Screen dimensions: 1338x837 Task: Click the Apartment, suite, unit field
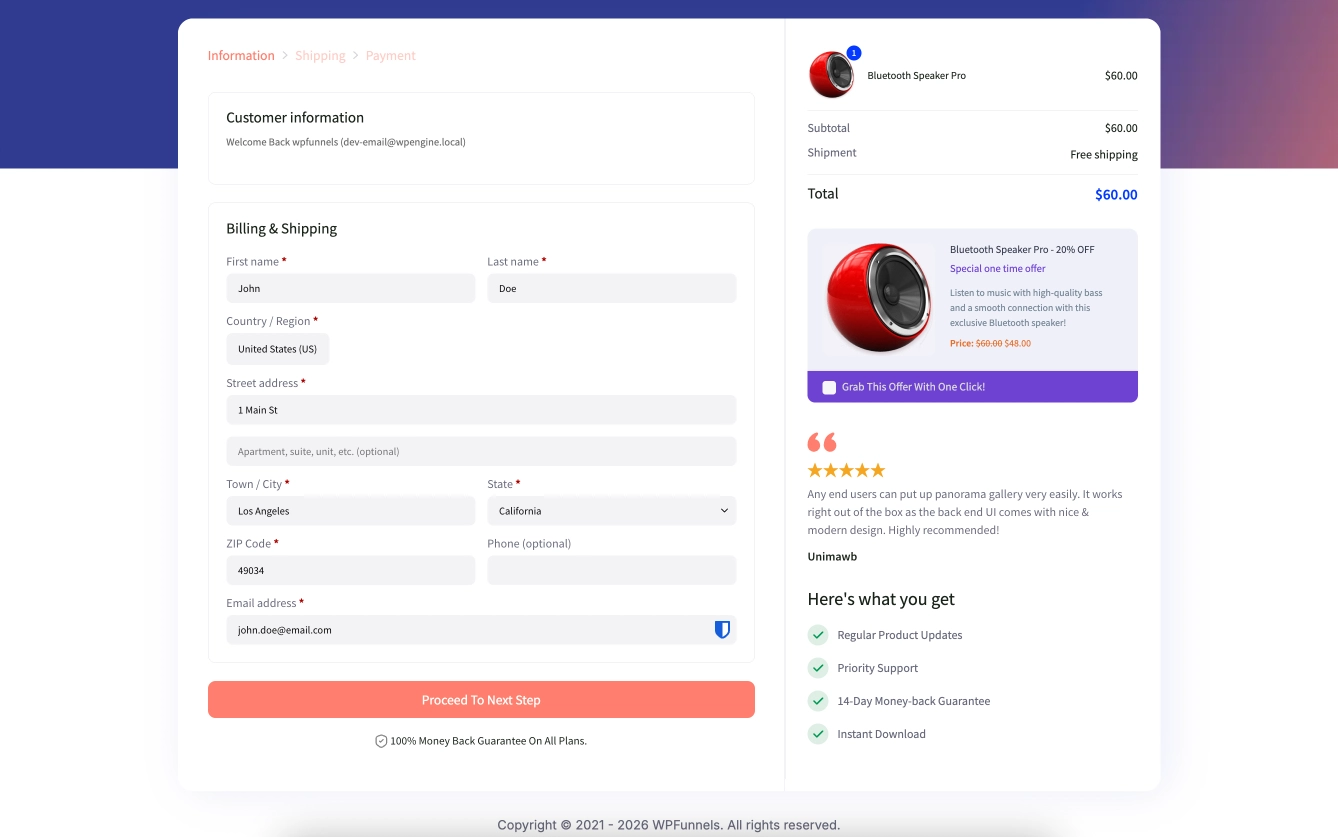[x=481, y=451]
